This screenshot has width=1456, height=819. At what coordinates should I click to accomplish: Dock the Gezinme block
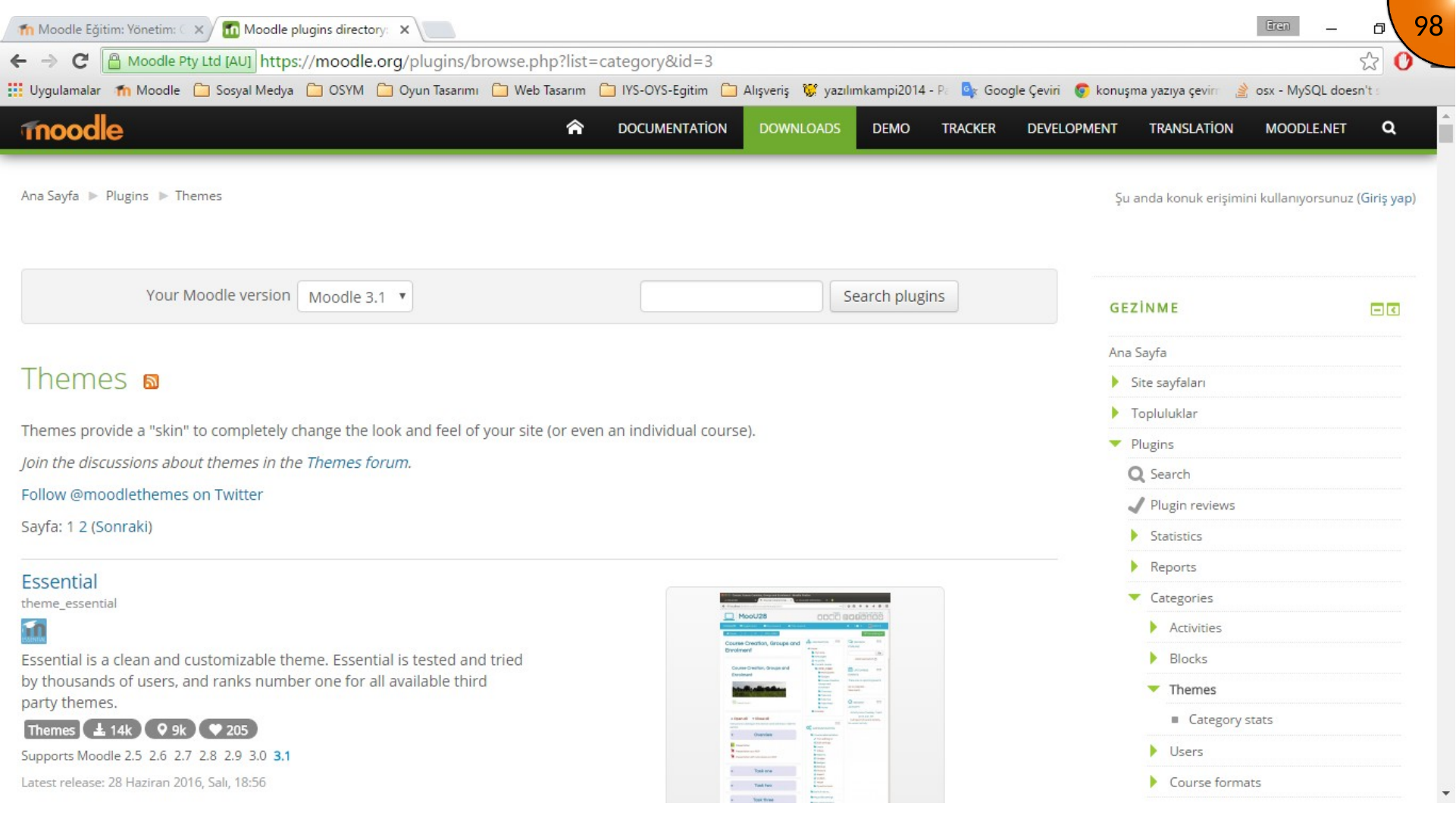coord(1393,309)
